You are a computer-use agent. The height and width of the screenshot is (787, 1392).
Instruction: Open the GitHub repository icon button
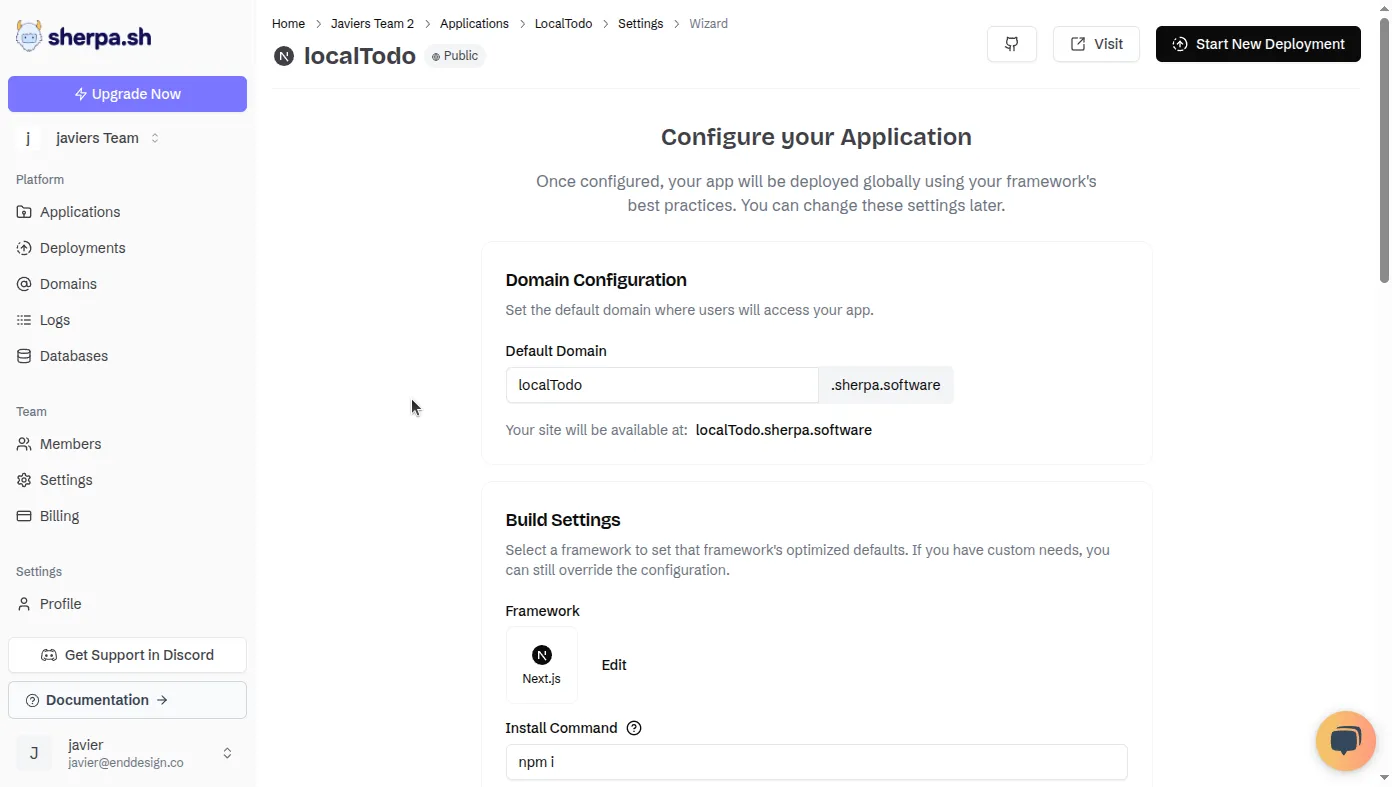tap(1011, 44)
